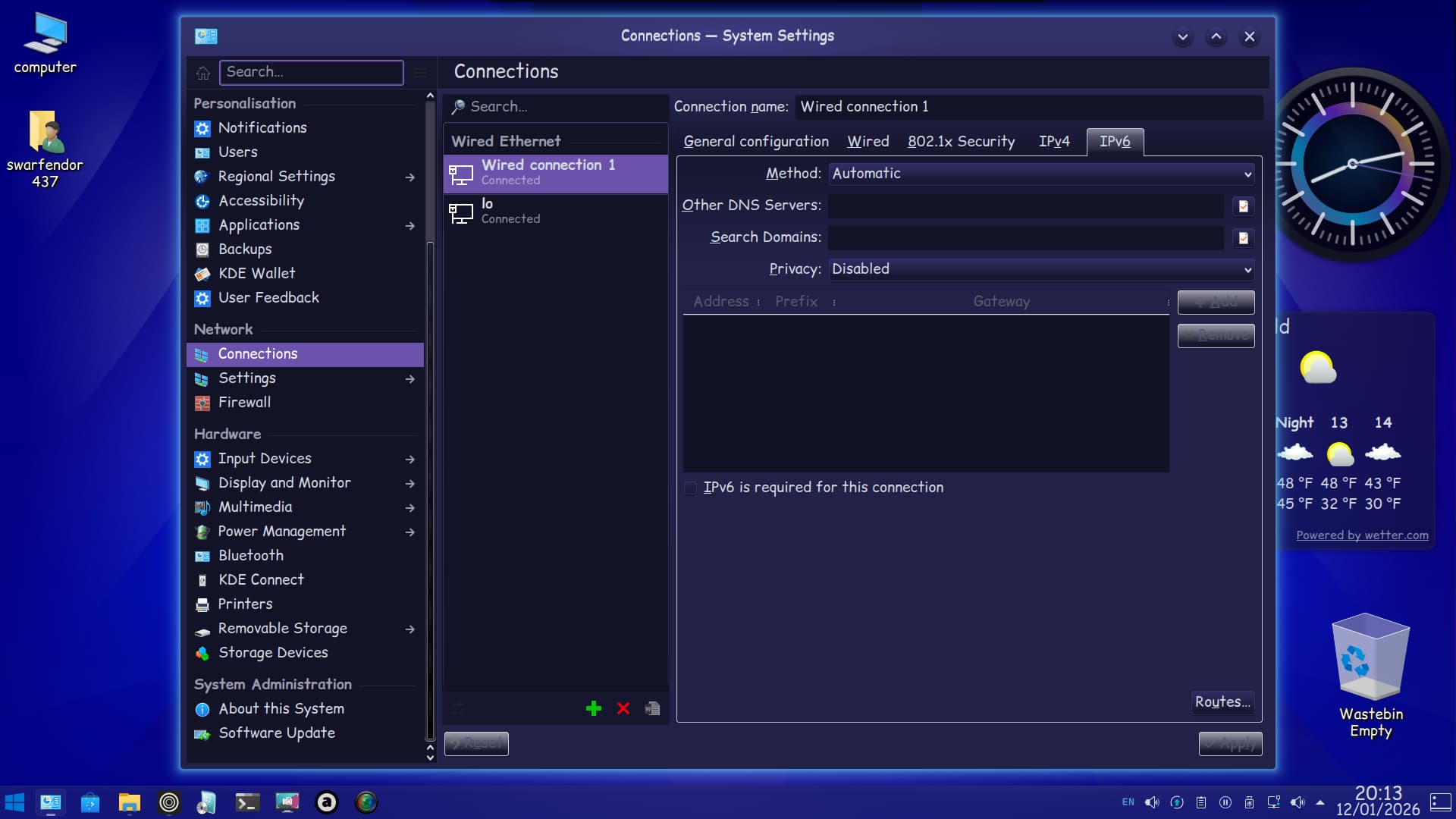
Task: Open the terminal icon in the taskbar
Action: [x=247, y=802]
